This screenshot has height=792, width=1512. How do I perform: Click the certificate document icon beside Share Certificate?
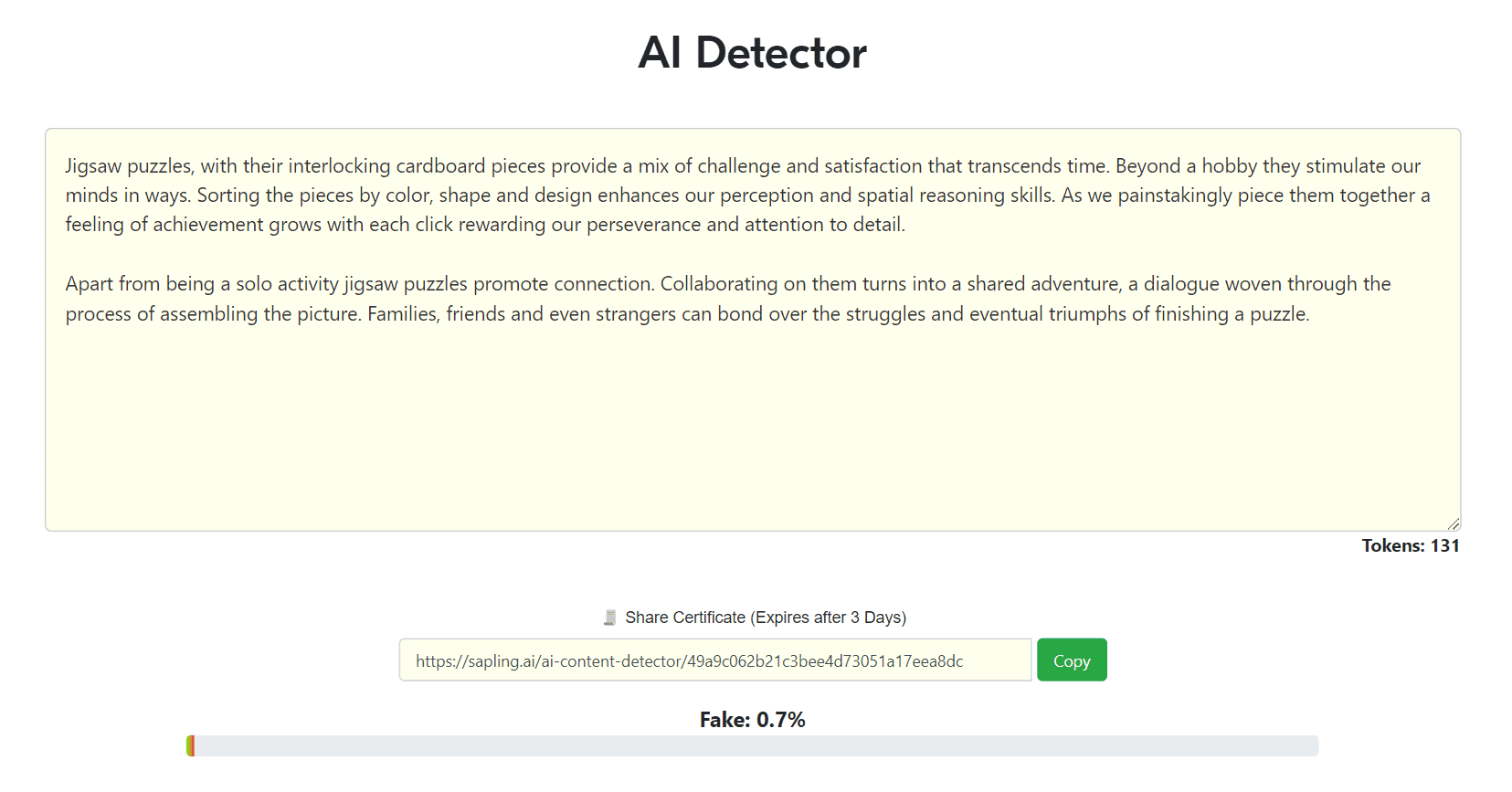pos(609,618)
